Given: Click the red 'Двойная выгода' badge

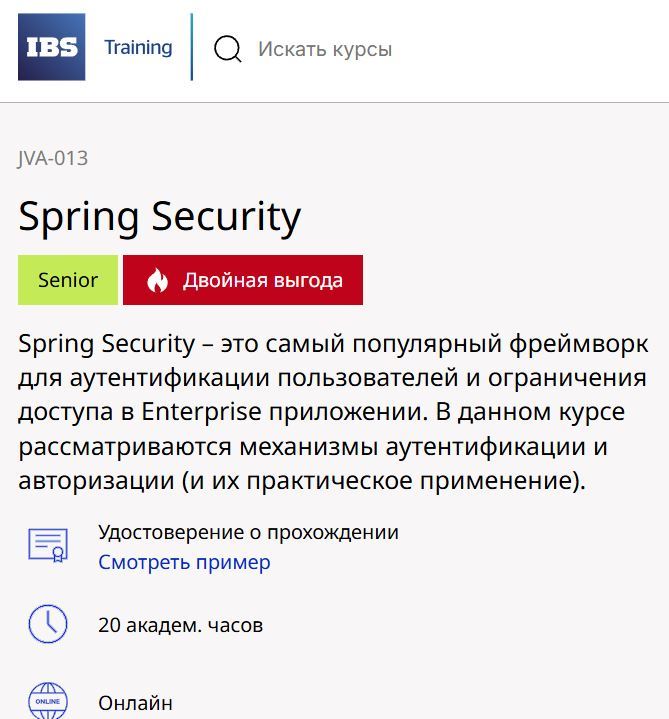Looking at the screenshot, I should tap(243, 280).
